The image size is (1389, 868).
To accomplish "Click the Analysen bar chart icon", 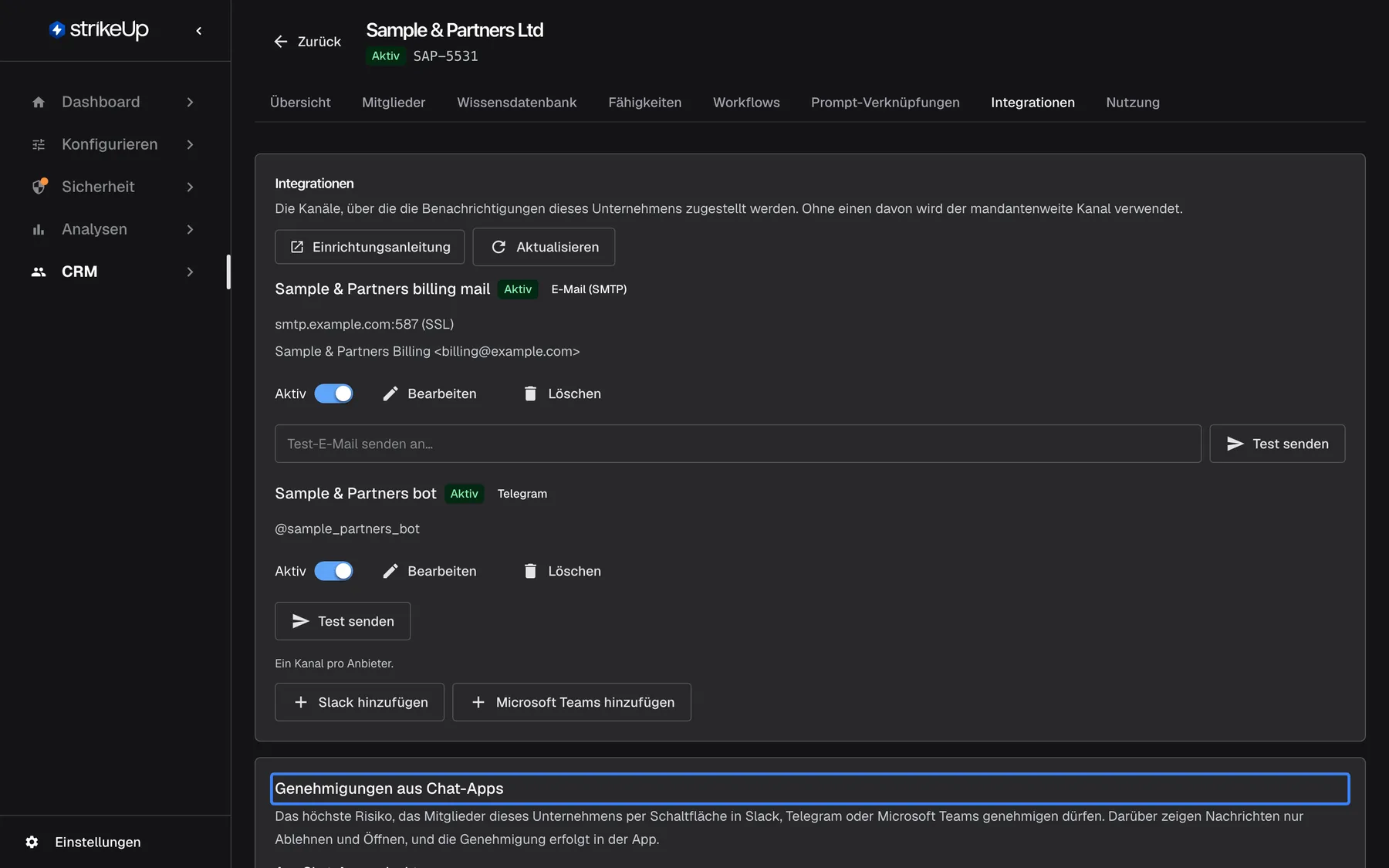I will 39,229.
